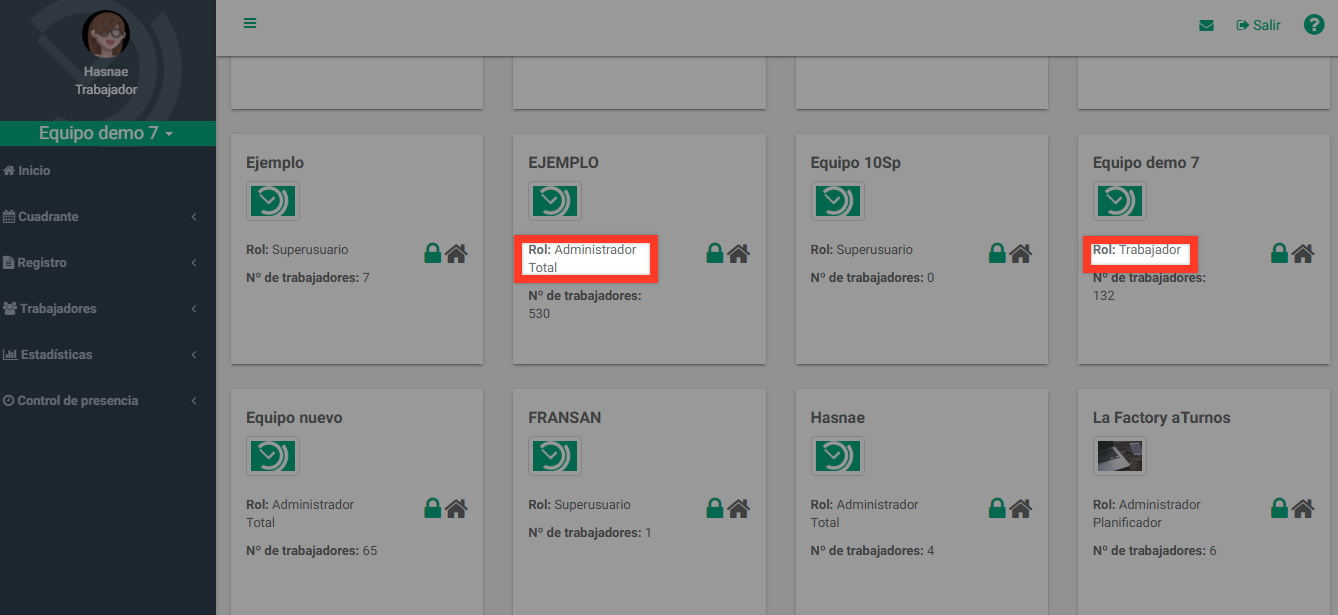The image size is (1338, 615).
Task: Select the Ejemplo team title
Action: [x=275, y=162]
